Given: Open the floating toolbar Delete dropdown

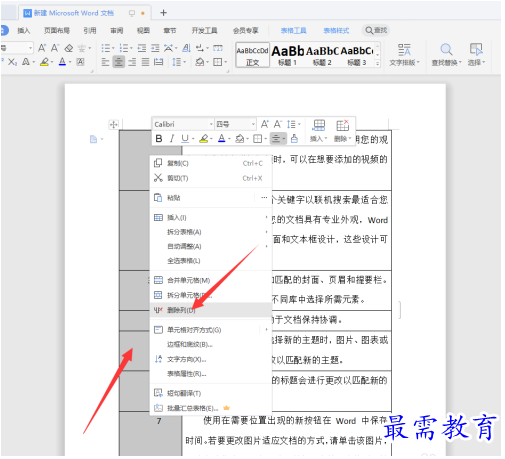Looking at the screenshot, I should tap(343, 131).
